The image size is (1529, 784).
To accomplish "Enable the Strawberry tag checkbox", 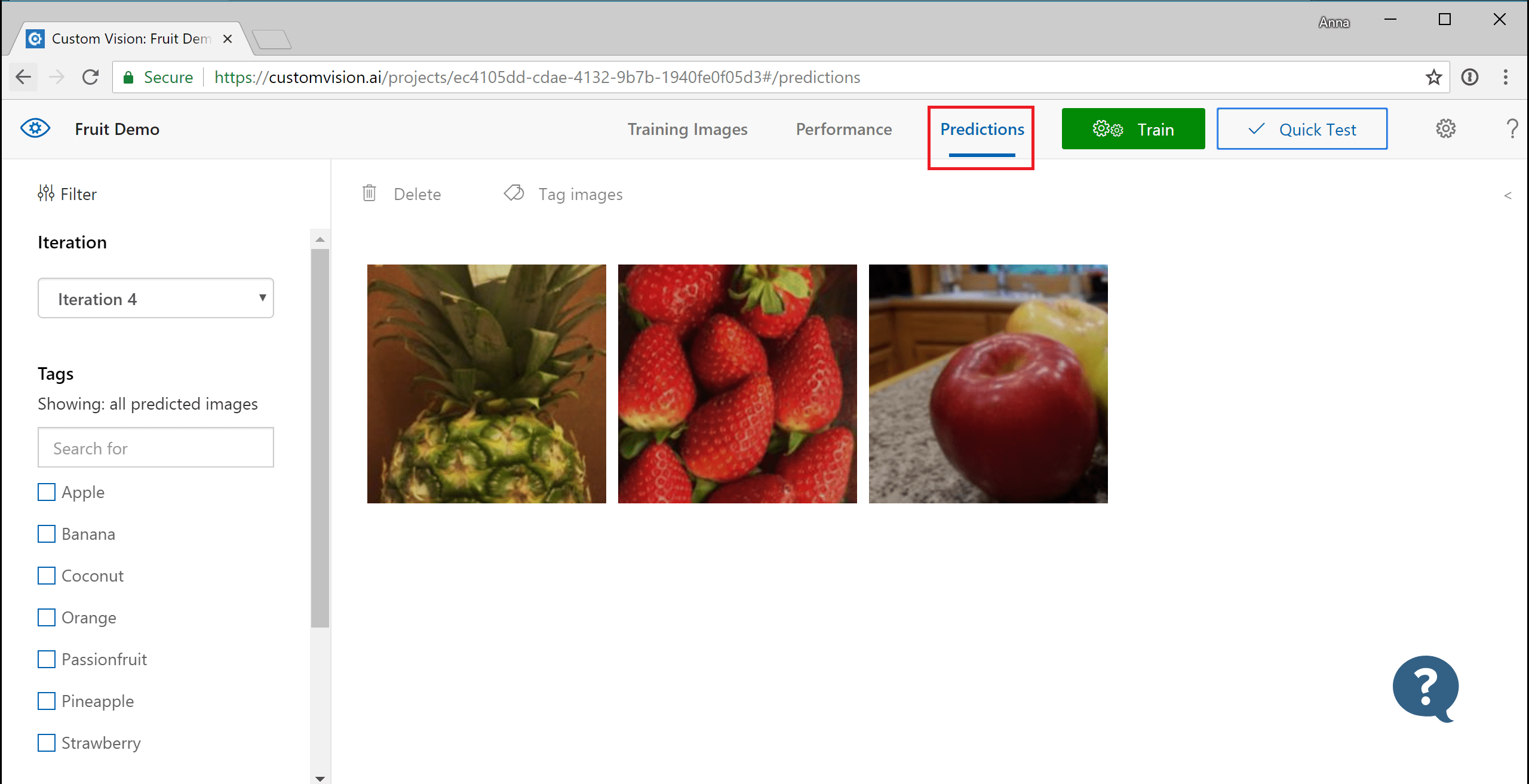I will pyautogui.click(x=48, y=742).
